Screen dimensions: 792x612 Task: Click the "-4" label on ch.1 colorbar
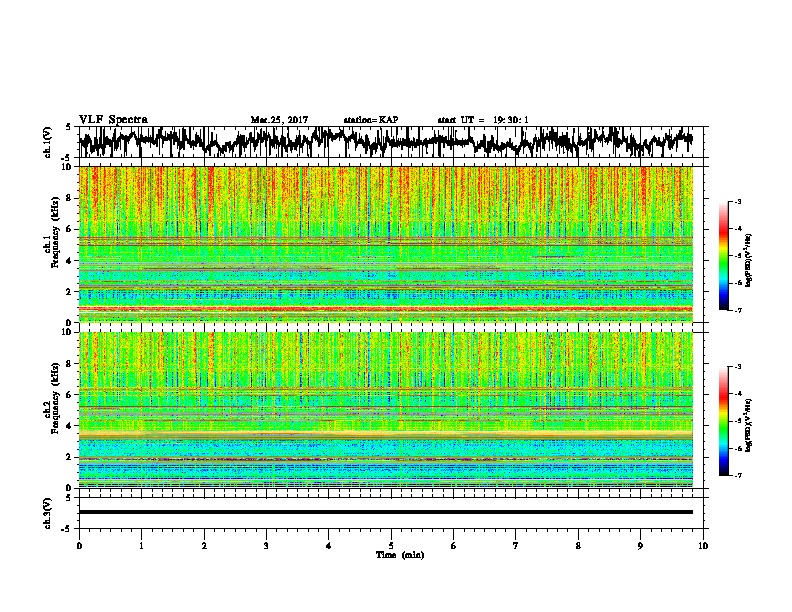point(738,229)
